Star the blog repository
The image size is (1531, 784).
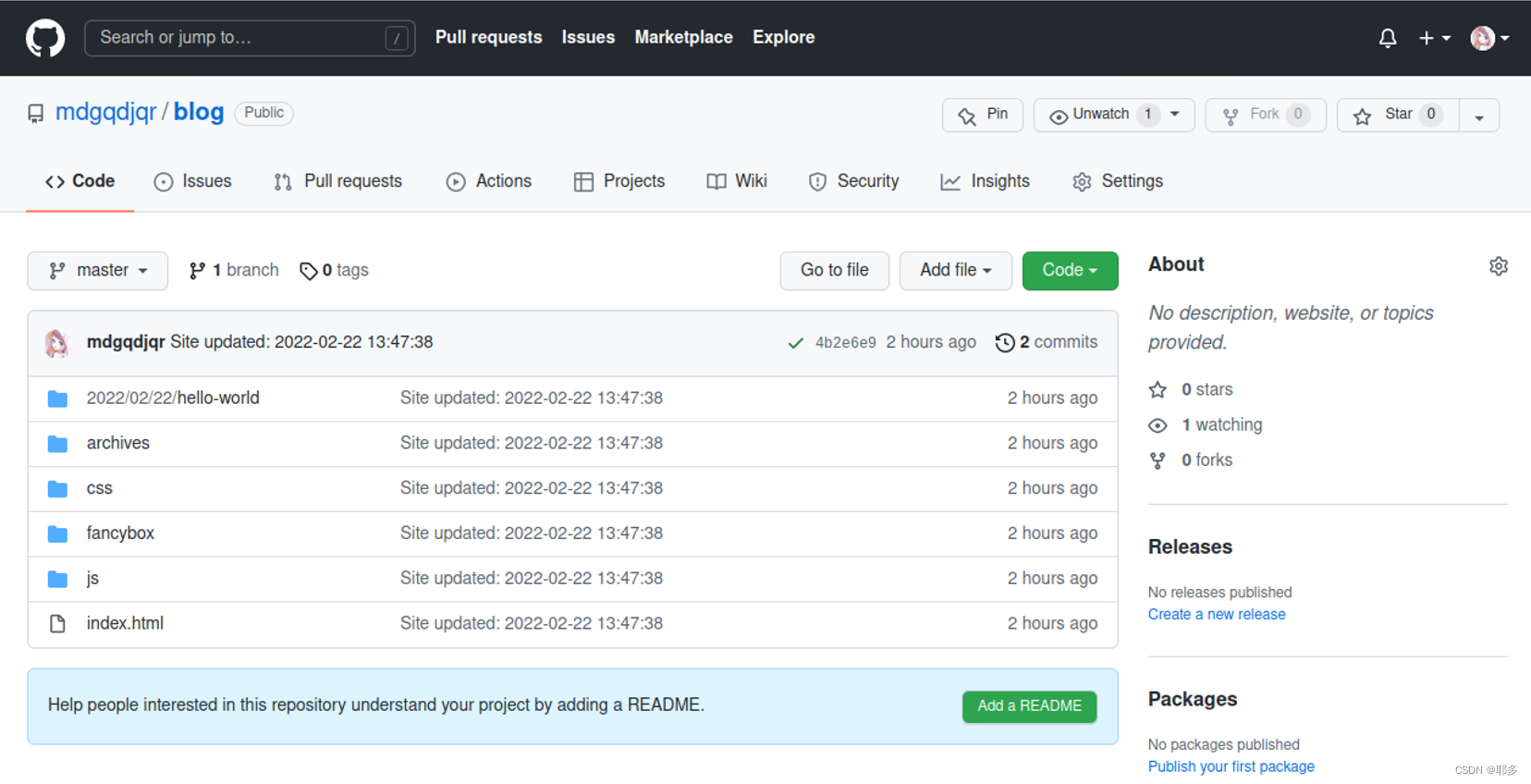point(1398,115)
